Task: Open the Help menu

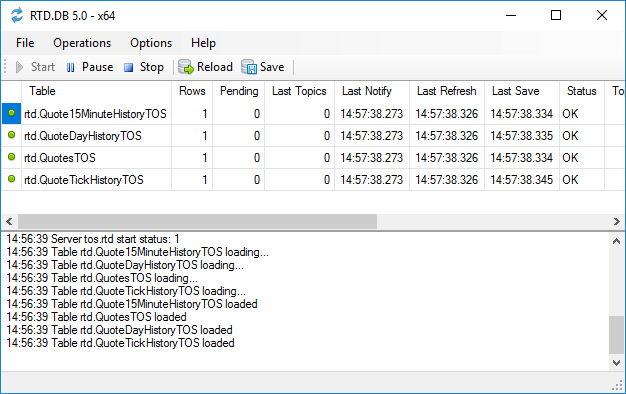Action: coord(203,43)
